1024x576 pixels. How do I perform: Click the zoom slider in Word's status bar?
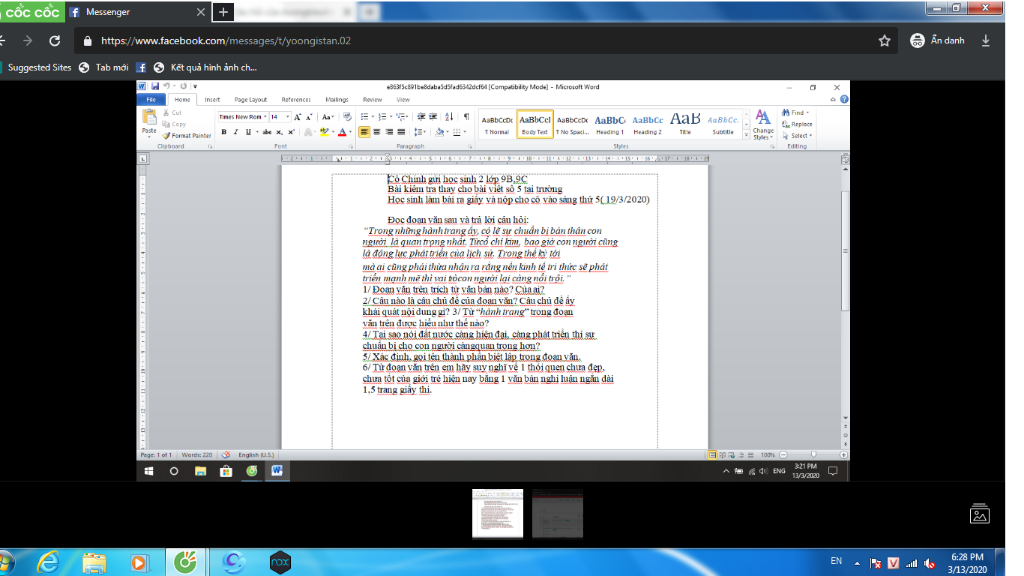(813, 455)
